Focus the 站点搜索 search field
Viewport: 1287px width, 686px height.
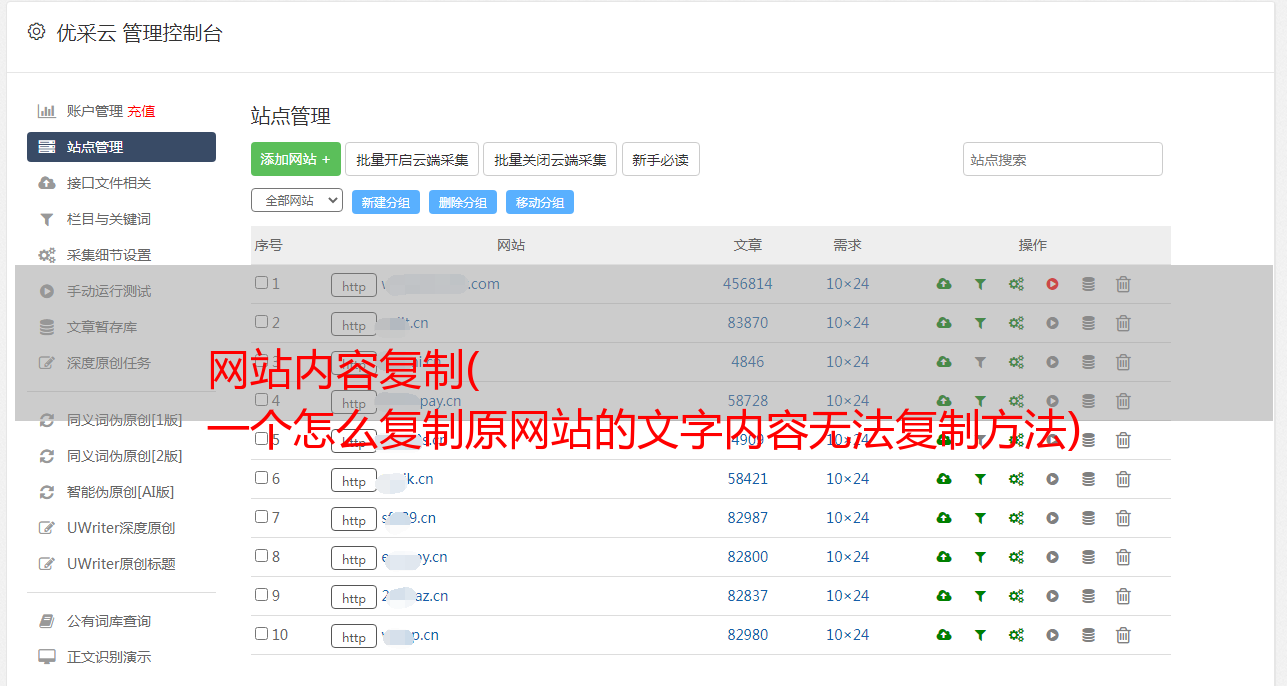pos(1063,159)
